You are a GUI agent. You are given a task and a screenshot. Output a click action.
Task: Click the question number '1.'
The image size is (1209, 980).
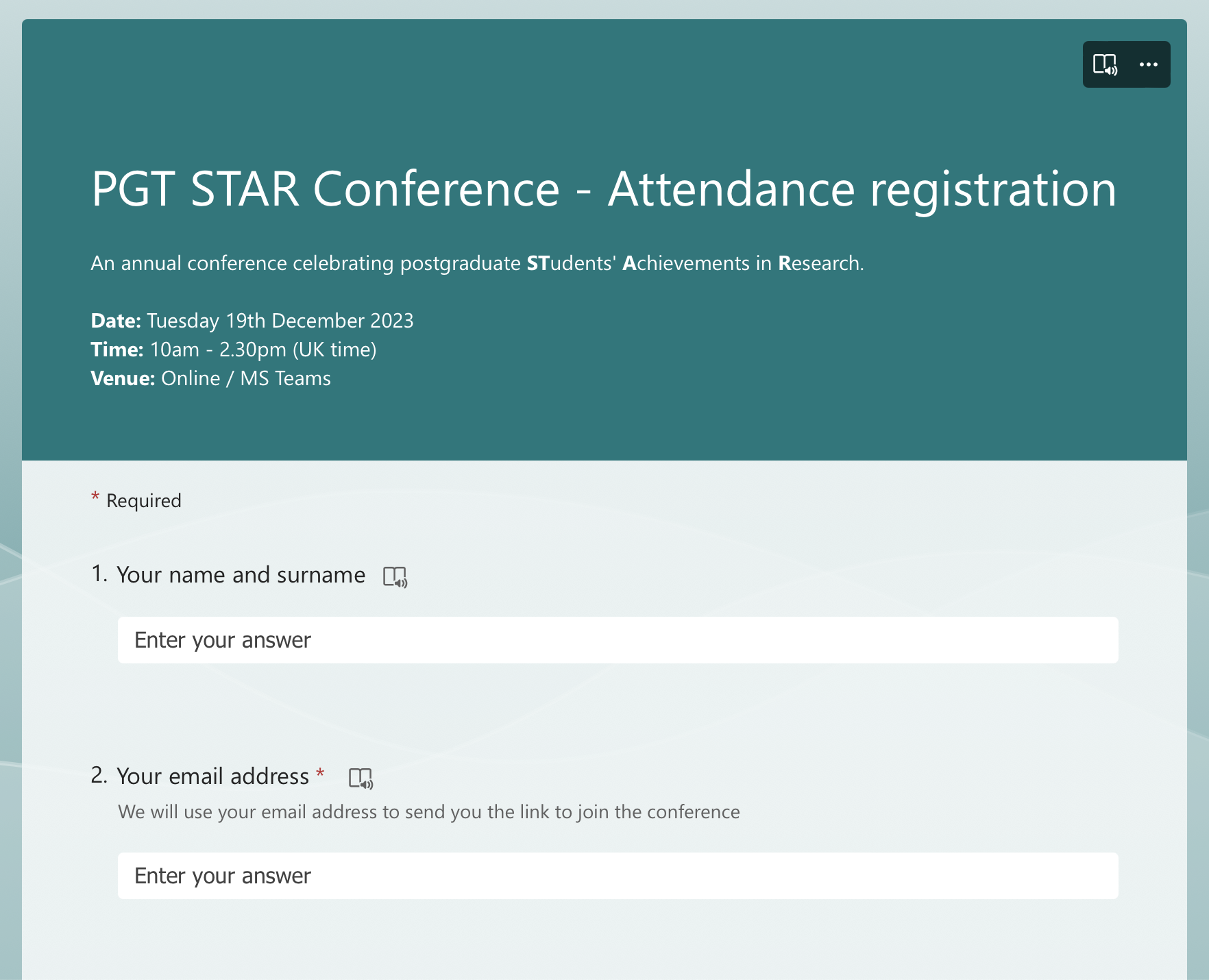pos(99,574)
